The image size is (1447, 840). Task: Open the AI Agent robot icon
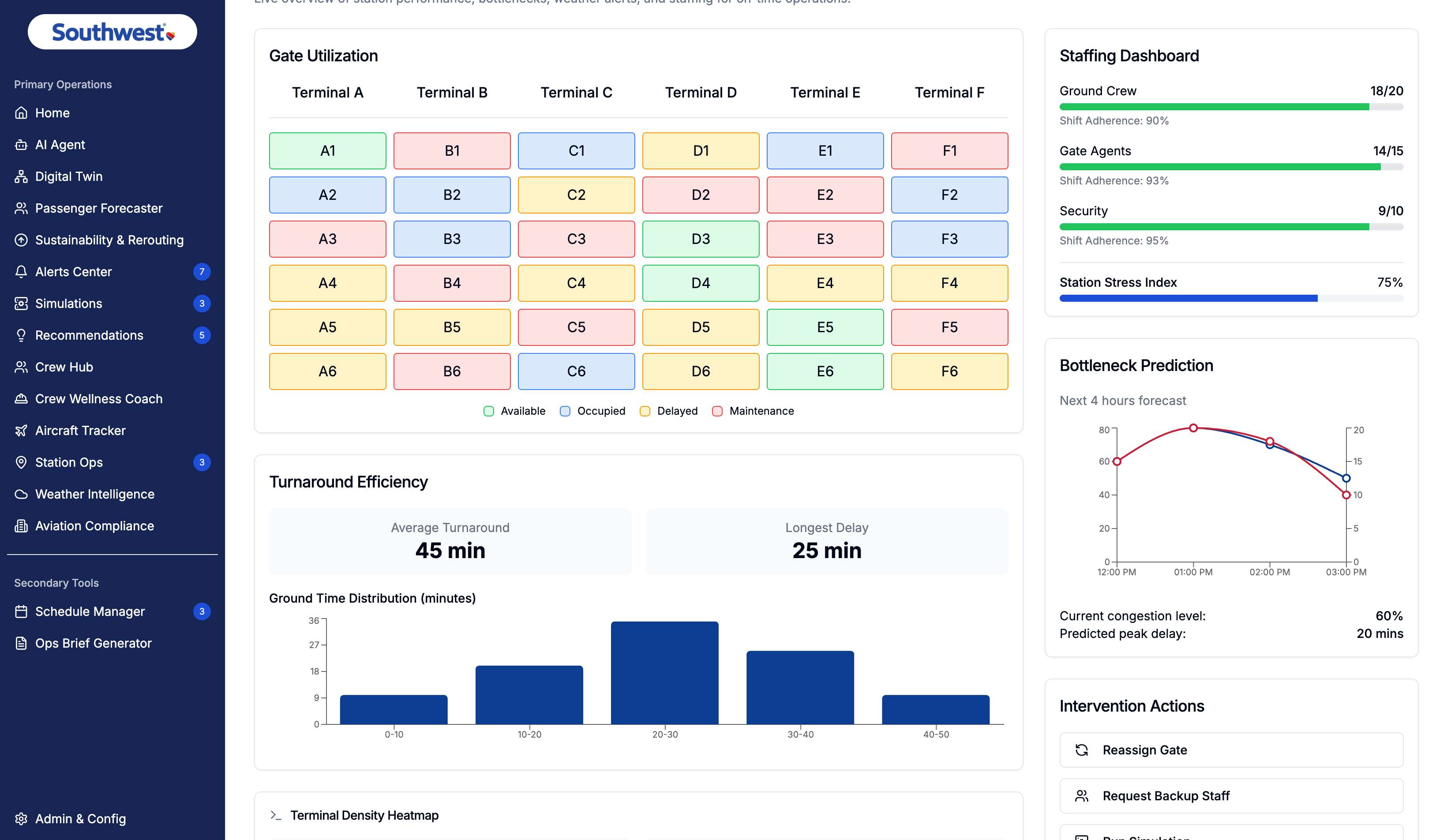[21, 145]
